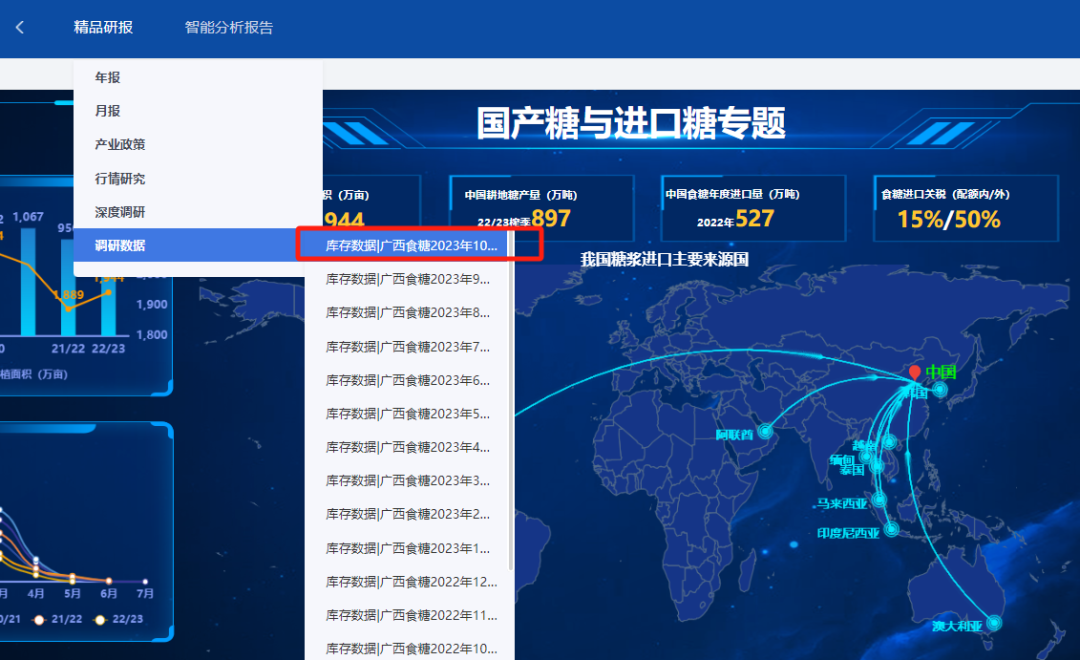
Task: Click the 1,889 data point on line chart
Action: pyautogui.click(x=68, y=308)
